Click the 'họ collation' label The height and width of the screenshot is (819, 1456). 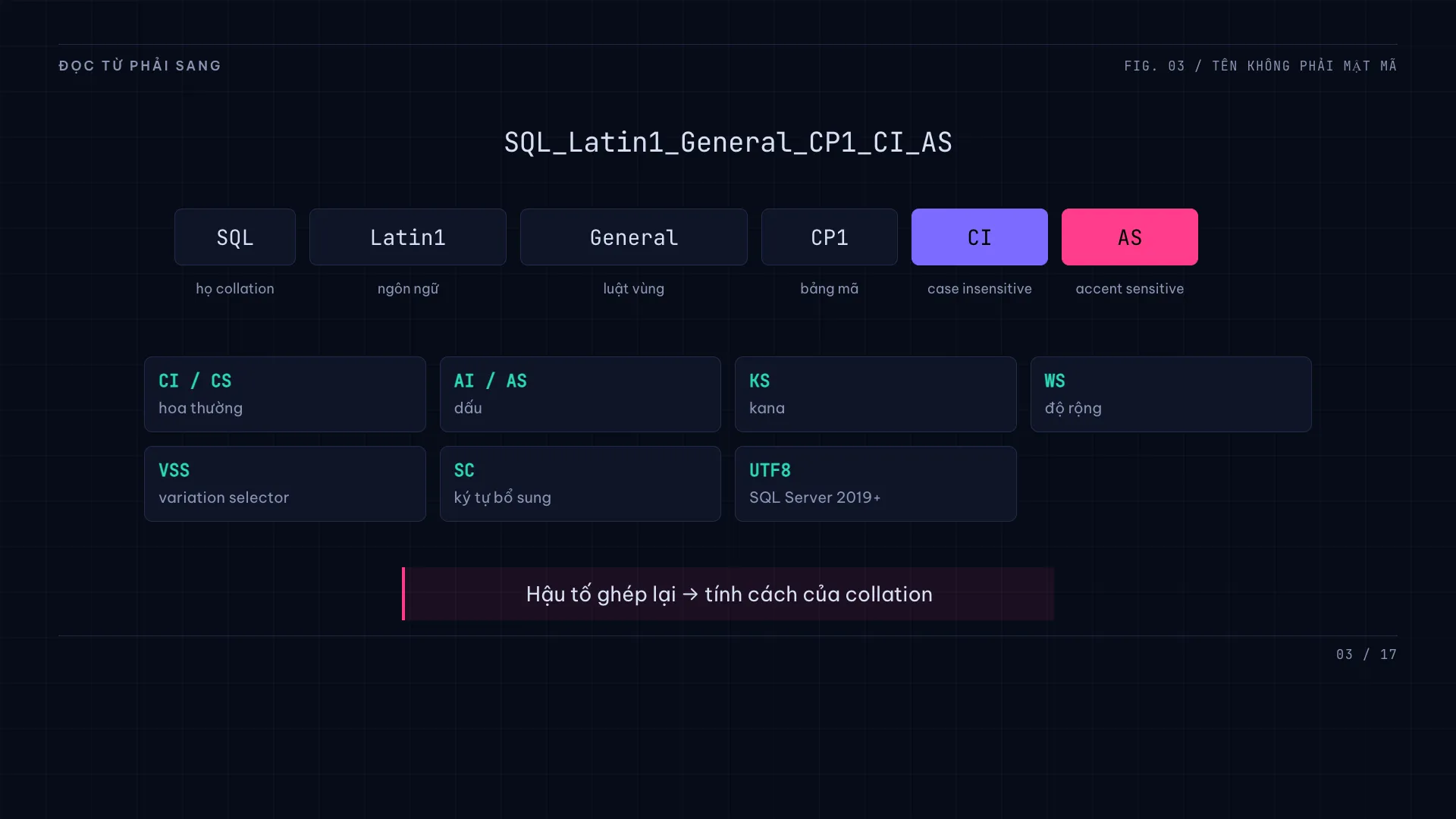click(235, 289)
